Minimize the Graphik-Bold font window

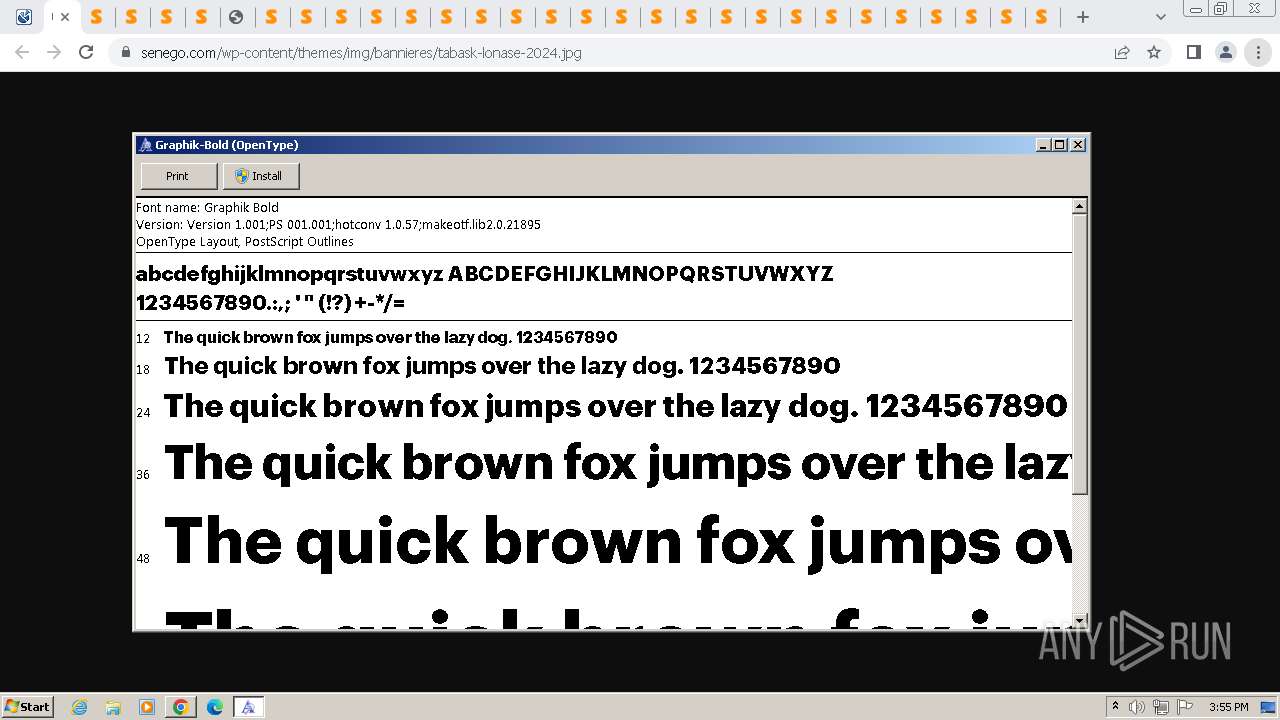click(1044, 145)
